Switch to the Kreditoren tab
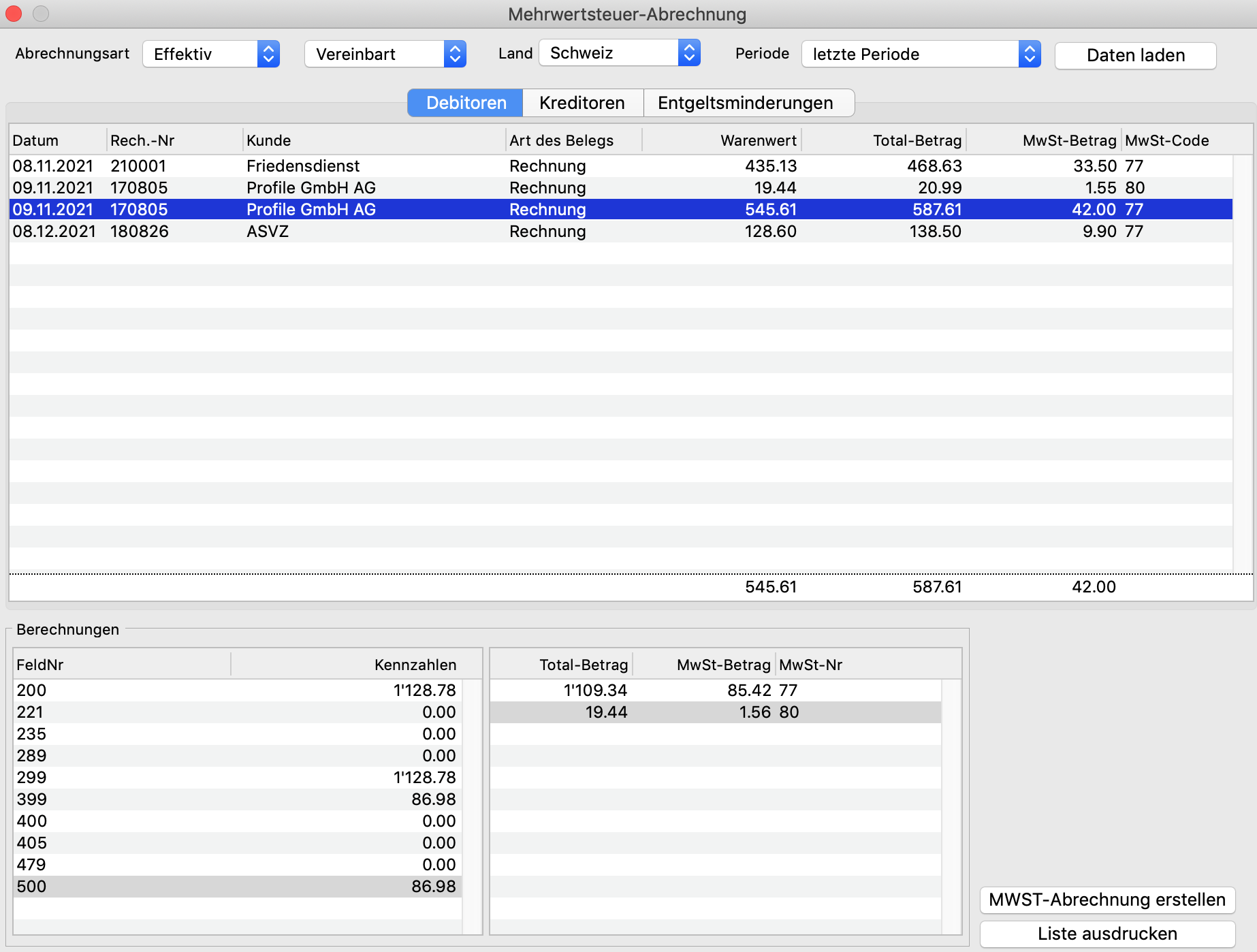 (x=582, y=103)
